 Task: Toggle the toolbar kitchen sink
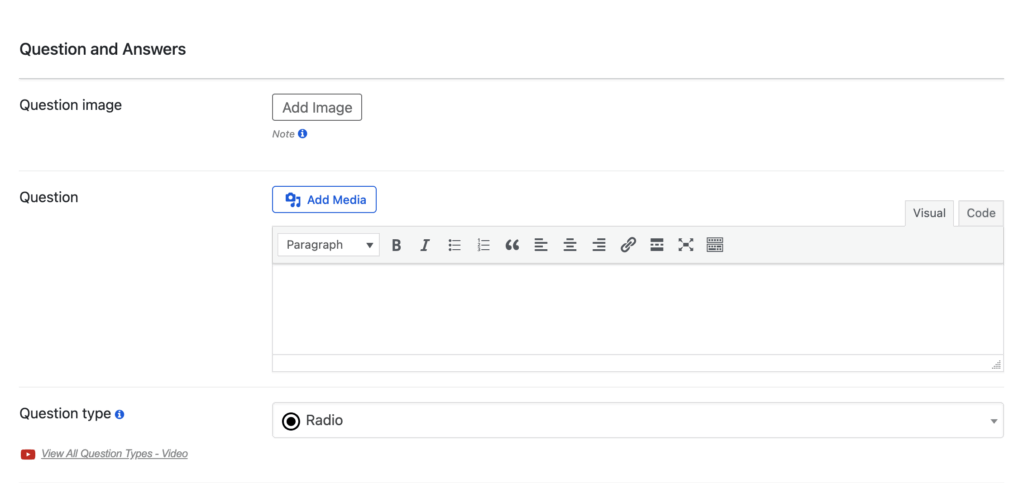(x=715, y=245)
